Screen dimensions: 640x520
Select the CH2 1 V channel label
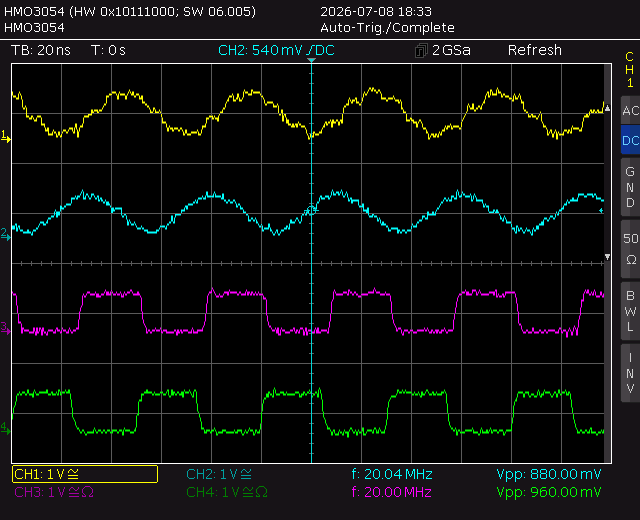(x=219, y=474)
